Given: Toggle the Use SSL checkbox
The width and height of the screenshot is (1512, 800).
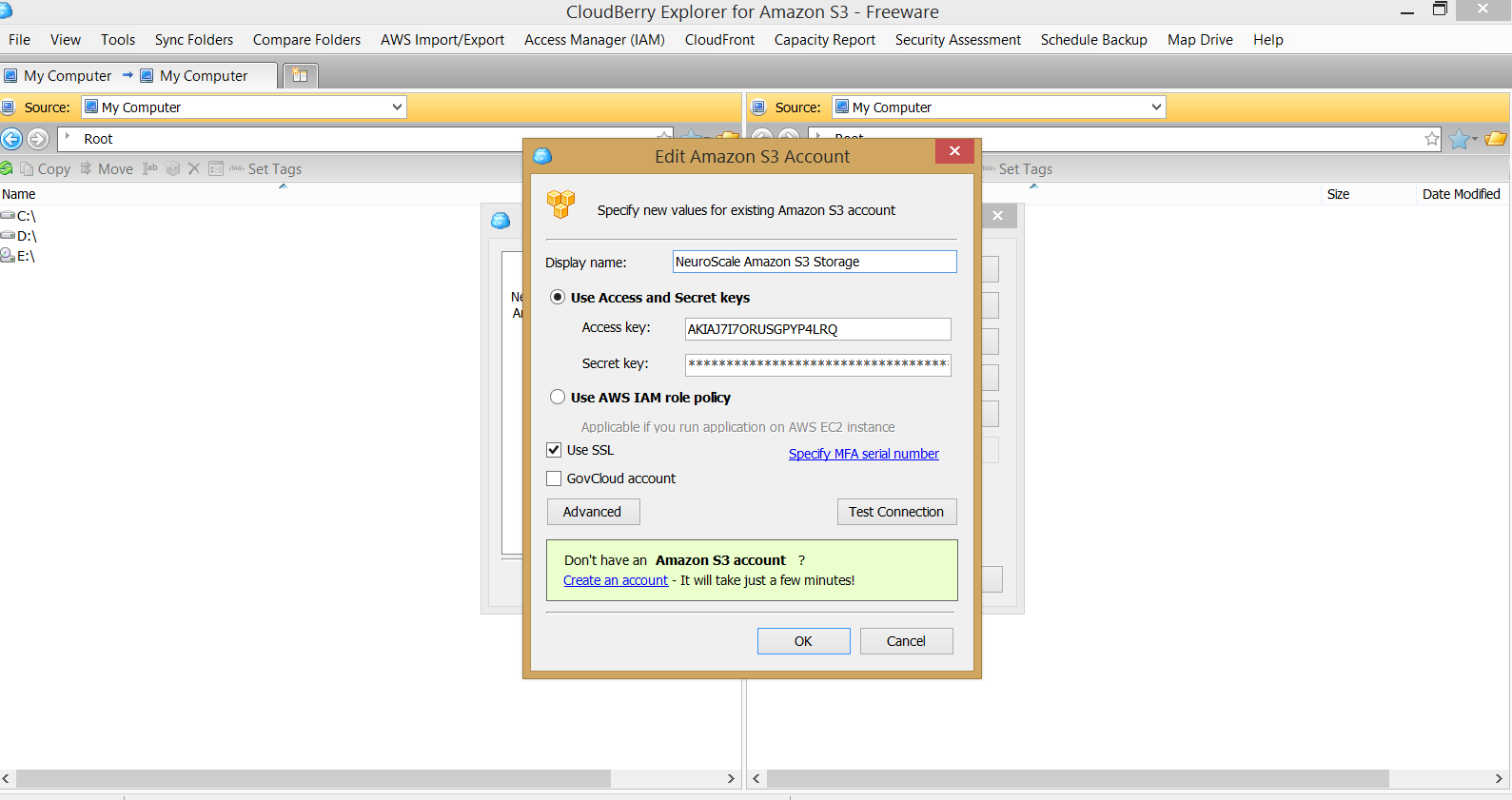Looking at the screenshot, I should click(x=554, y=450).
